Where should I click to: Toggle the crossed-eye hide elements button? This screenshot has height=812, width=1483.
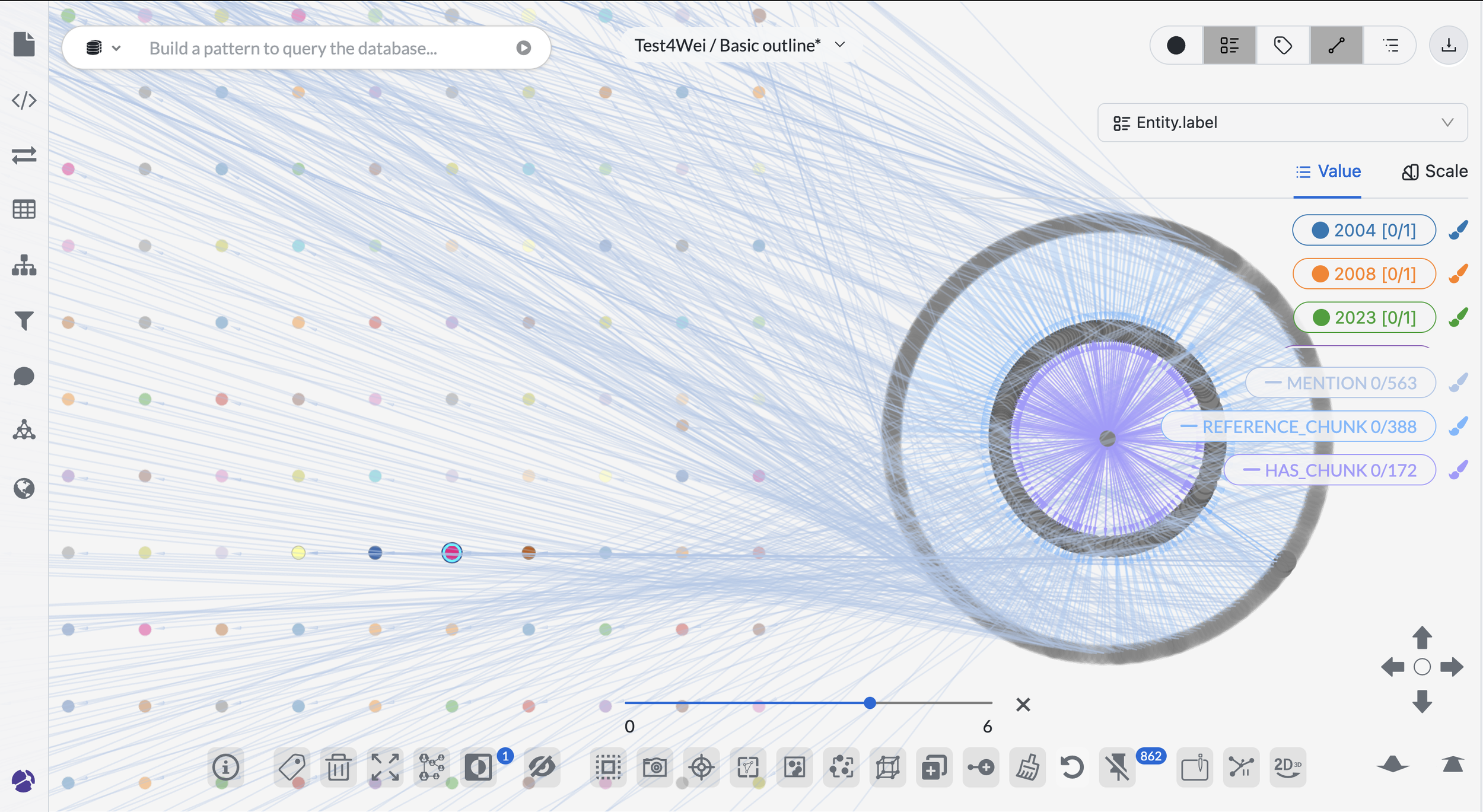pos(542,768)
